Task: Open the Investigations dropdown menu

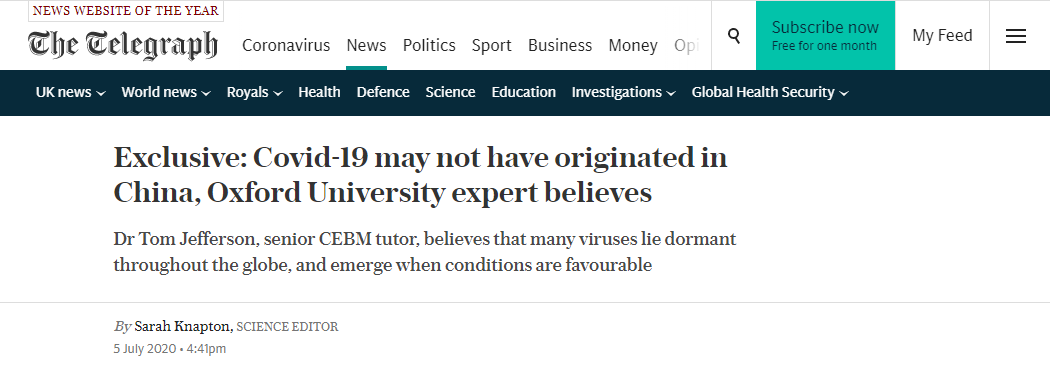Action: pyautogui.click(x=623, y=92)
